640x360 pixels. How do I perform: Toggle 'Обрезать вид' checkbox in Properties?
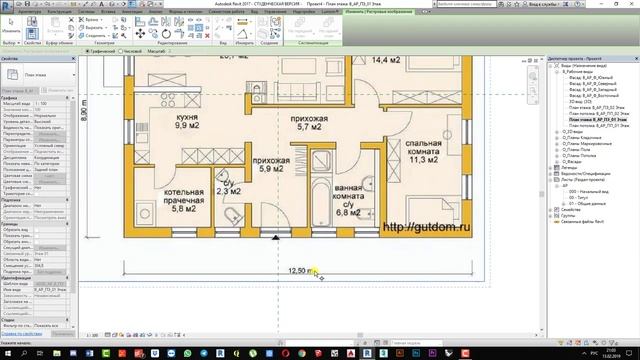coord(37,230)
